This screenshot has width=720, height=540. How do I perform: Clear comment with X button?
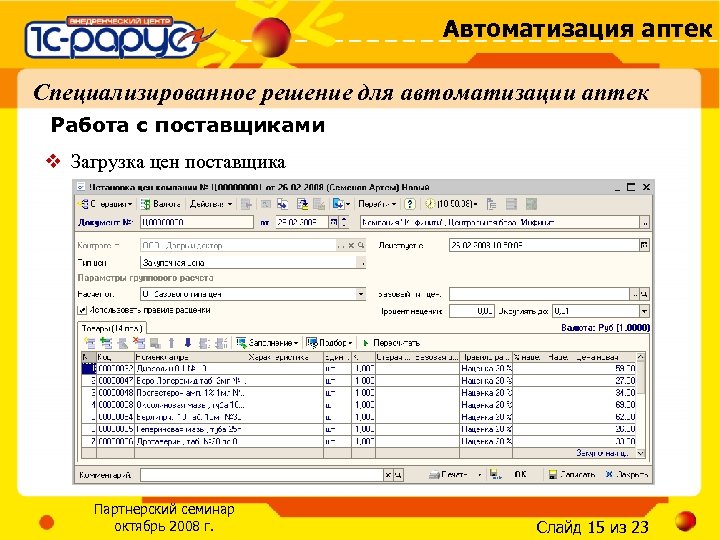(388, 475)
